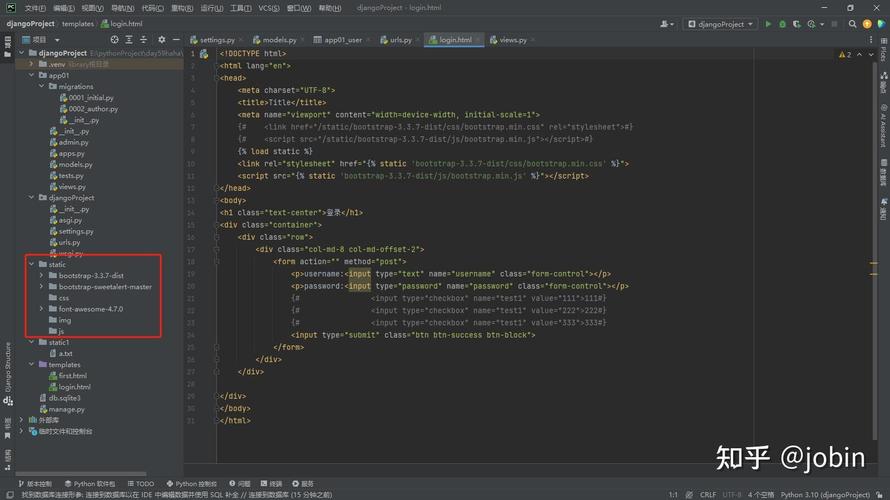The width and height of the screenshot is (890, 500).
Task: Click the Debug bug icon
Action: (x=782, y=24)
